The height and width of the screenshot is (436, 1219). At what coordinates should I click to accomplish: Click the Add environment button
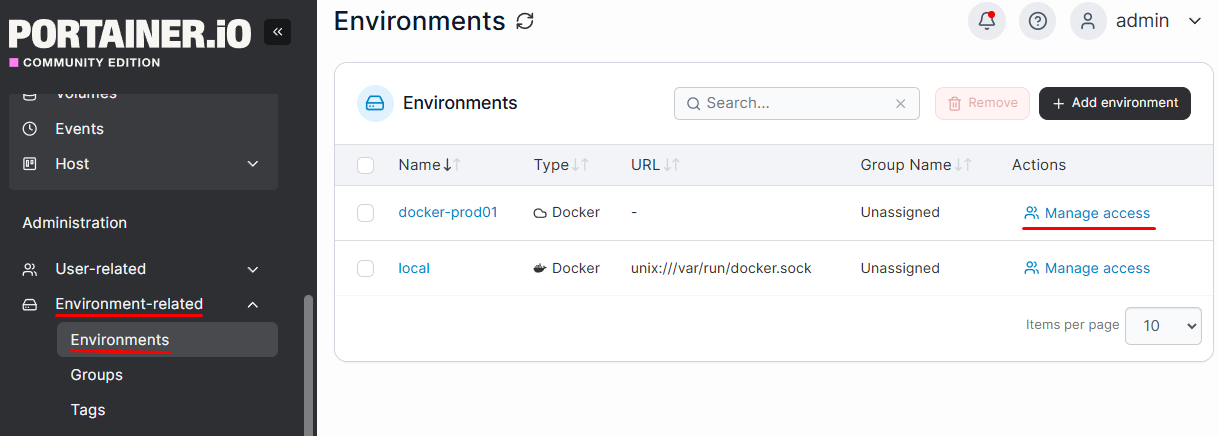(1115, 103)
